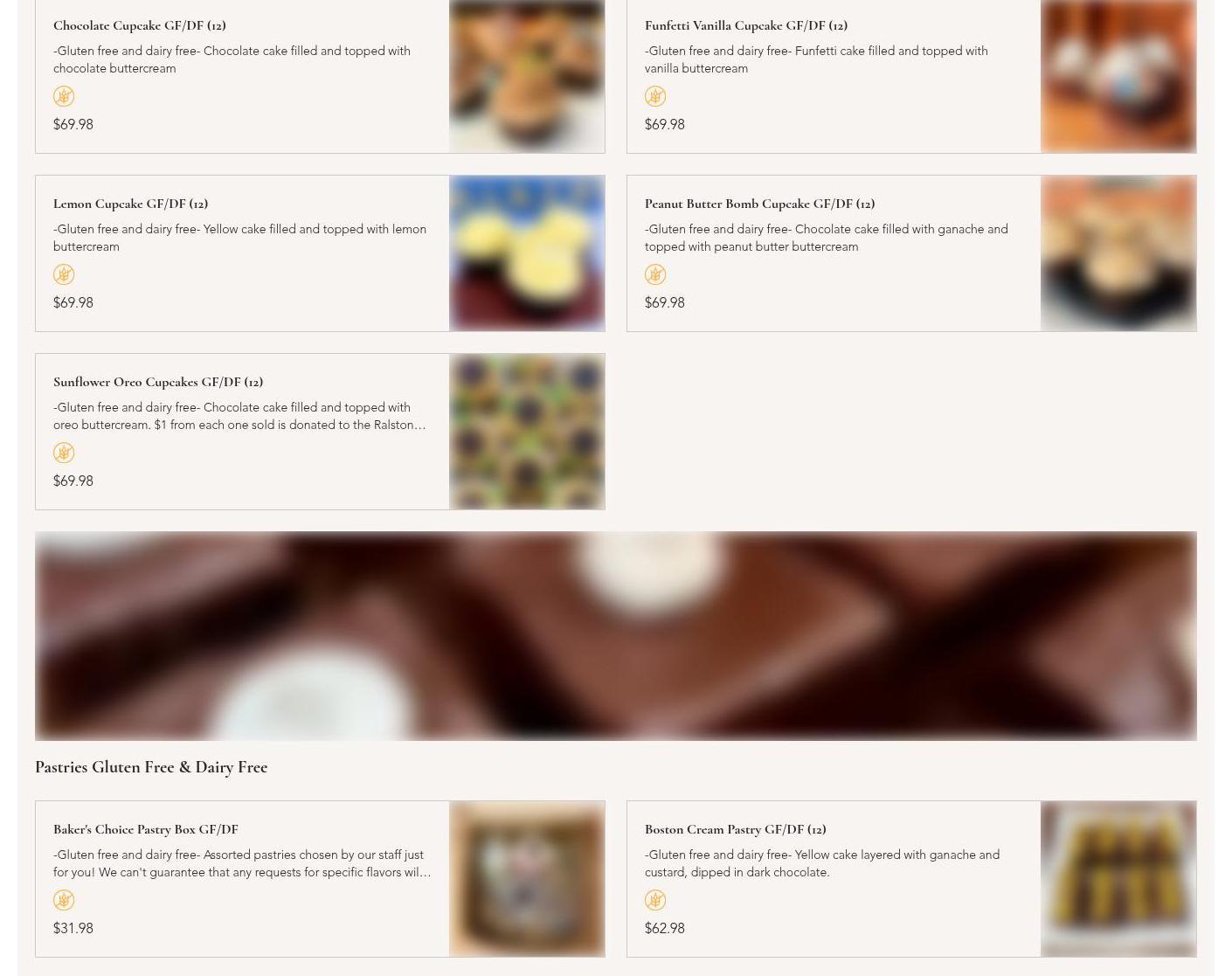Click gluten-free icon under Chocolate Cupcake
Image resolution: width=1232 pixels, height=976 pixels.
pyautogui.click(x=64, y=96)
